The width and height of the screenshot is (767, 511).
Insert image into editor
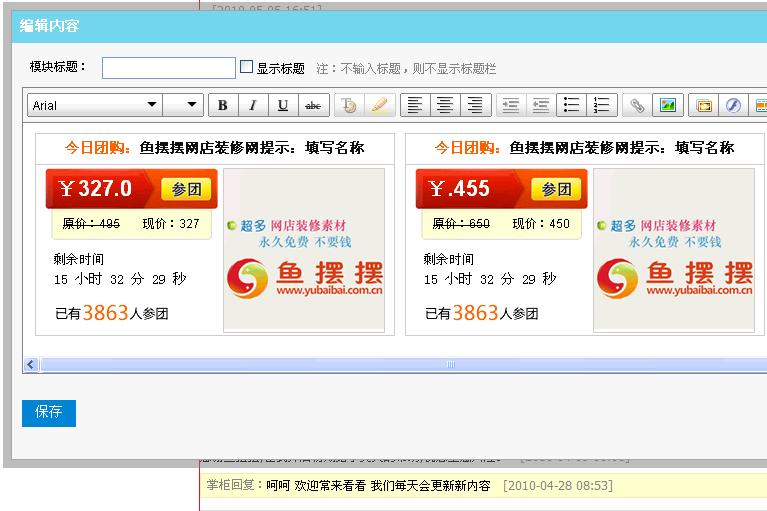[668, 105]
